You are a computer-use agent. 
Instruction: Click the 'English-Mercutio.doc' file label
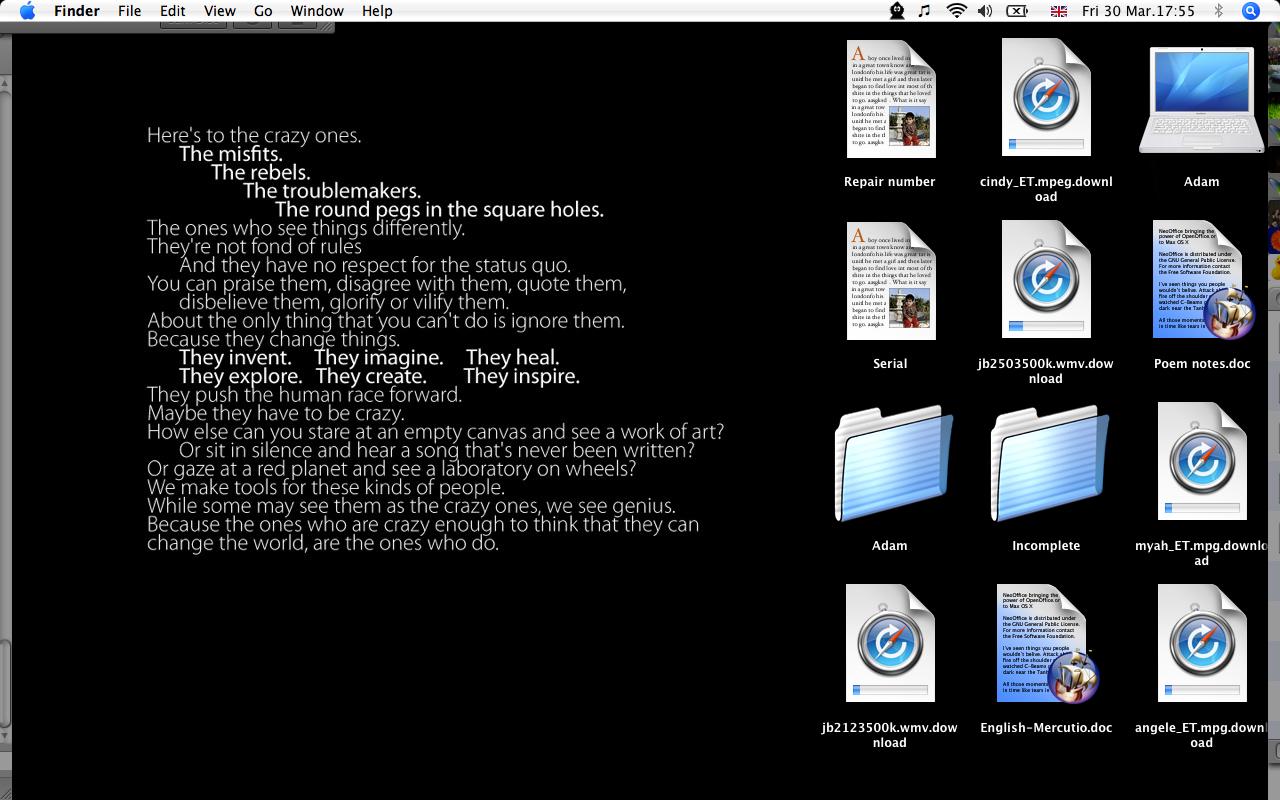pyautogui.click(x=1046, y=728)
